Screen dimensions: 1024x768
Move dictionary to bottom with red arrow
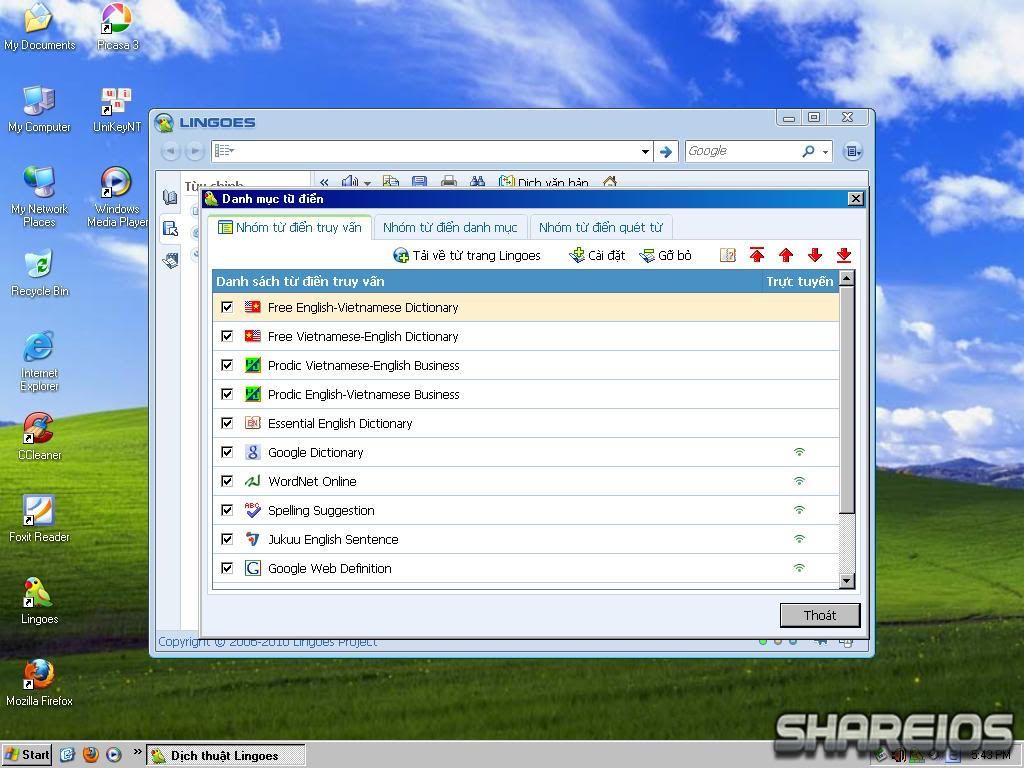coord(844,255)
